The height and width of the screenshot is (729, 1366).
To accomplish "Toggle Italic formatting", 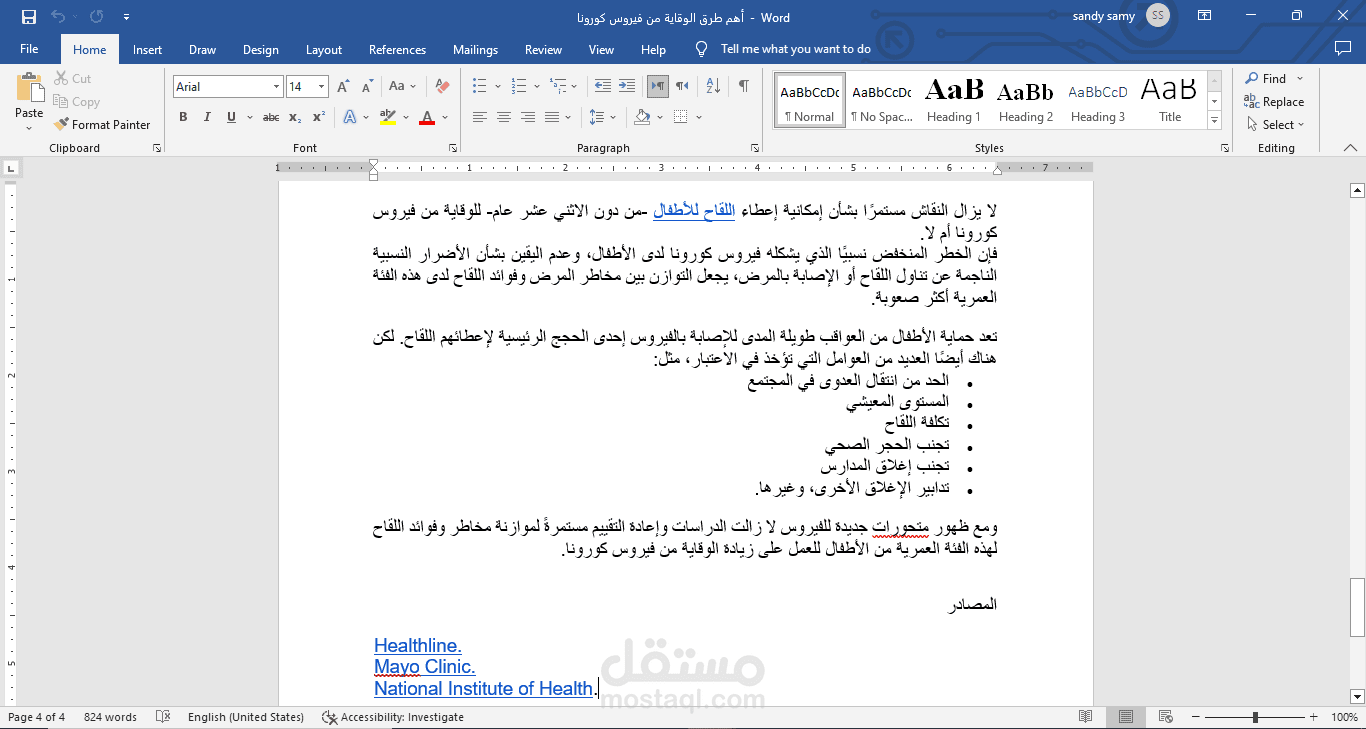I will [207, 117].
